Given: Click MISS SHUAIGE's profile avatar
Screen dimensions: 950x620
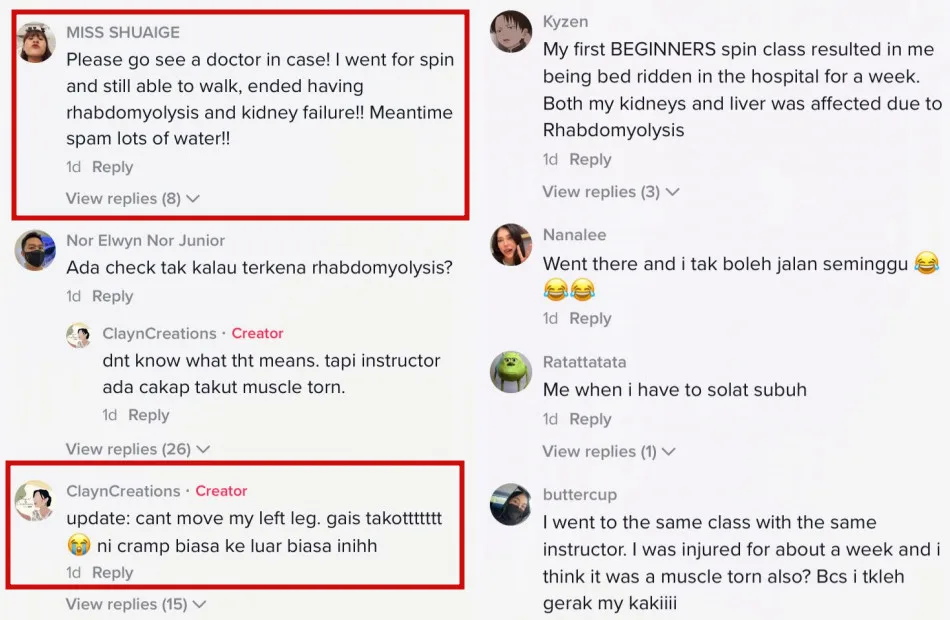Looking at the screenshot, I should click(36, 42).
